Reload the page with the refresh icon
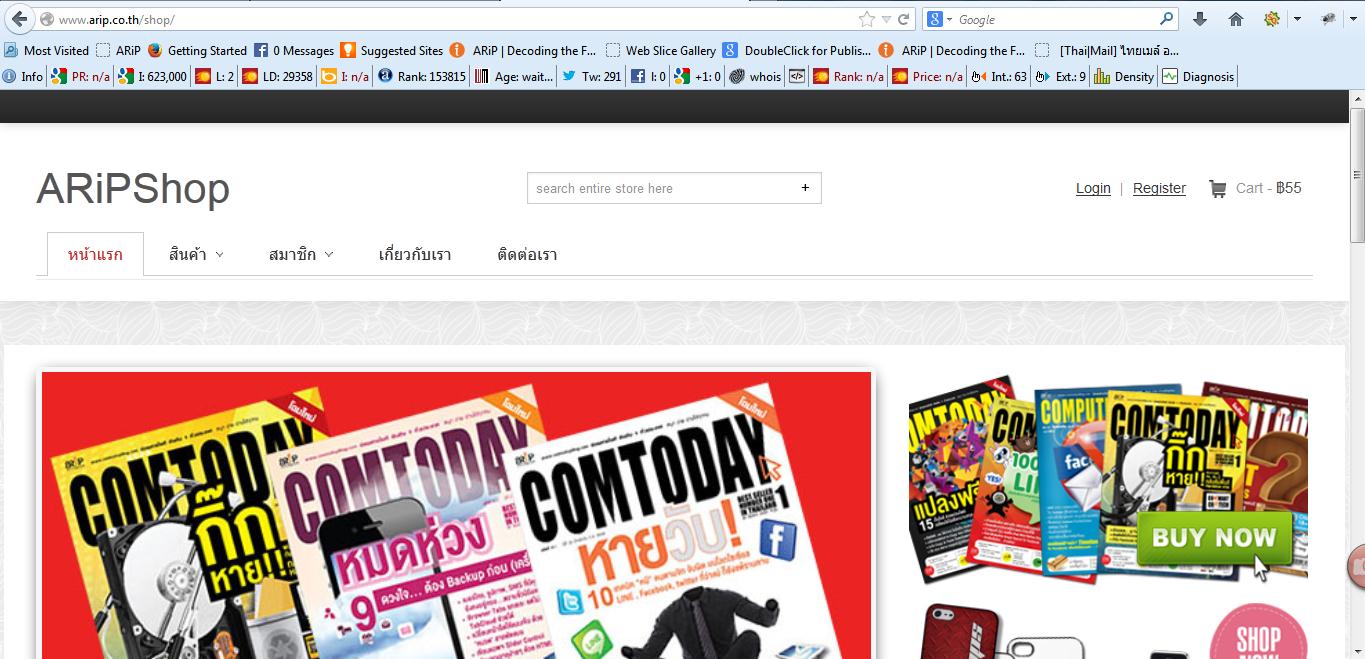Image resolution: width=1365 pixels, height=659 pixels. [904, 19]
